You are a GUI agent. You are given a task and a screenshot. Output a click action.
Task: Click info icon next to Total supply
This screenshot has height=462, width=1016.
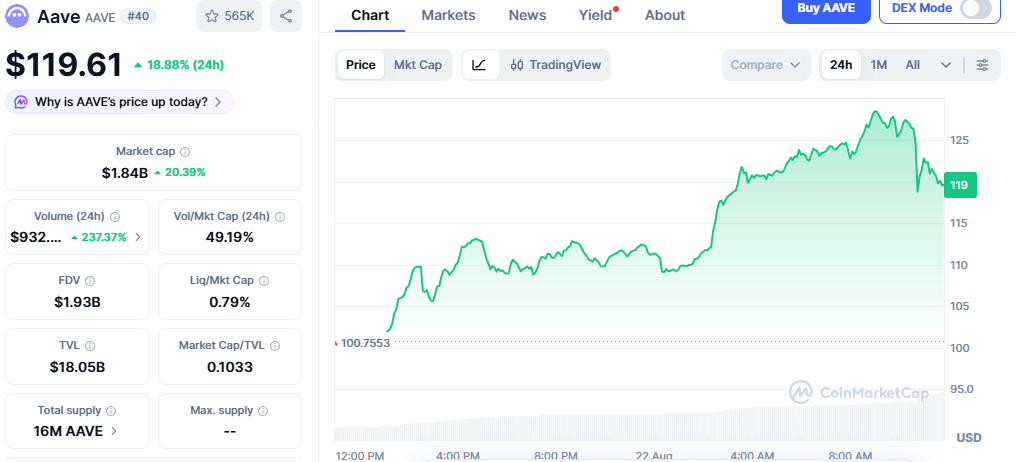(x=111, y=411)
